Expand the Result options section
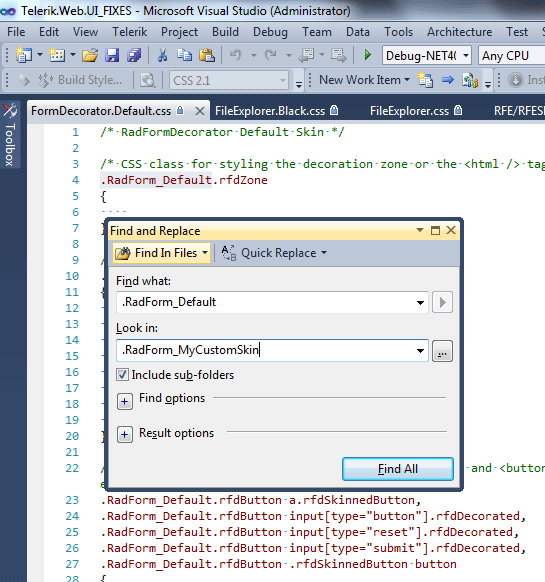The image size is (545, 582). pos(125,434)
